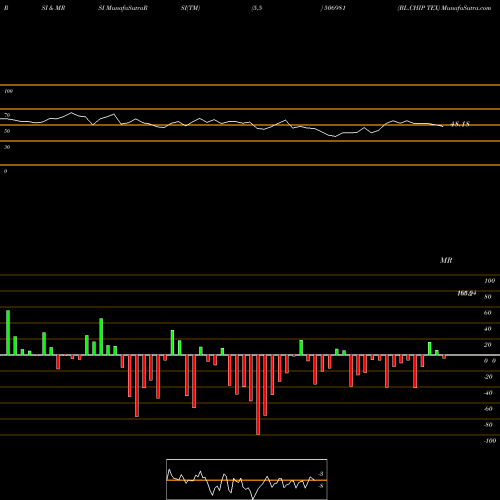
Task: Click the -40 label on MR right axis
Action: 488,393
